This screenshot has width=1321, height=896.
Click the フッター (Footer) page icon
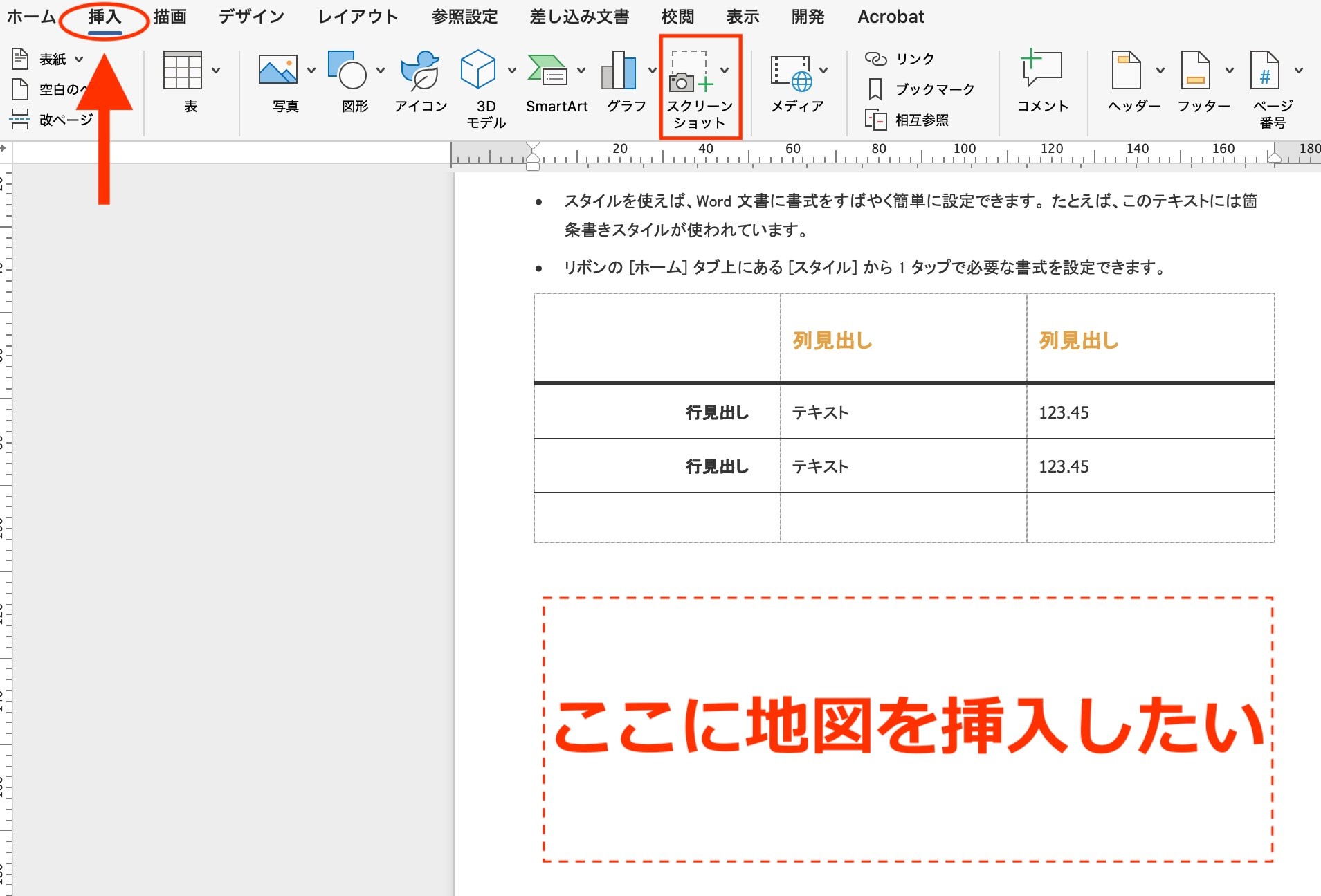(x=1195, y=70)
